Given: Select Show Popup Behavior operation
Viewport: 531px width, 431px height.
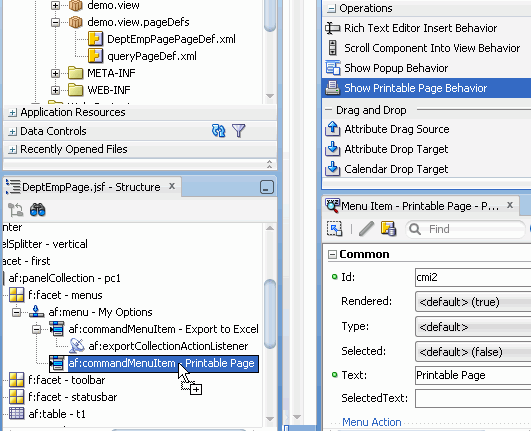Looking at the screenshot, I should click(x=396, y=68).
